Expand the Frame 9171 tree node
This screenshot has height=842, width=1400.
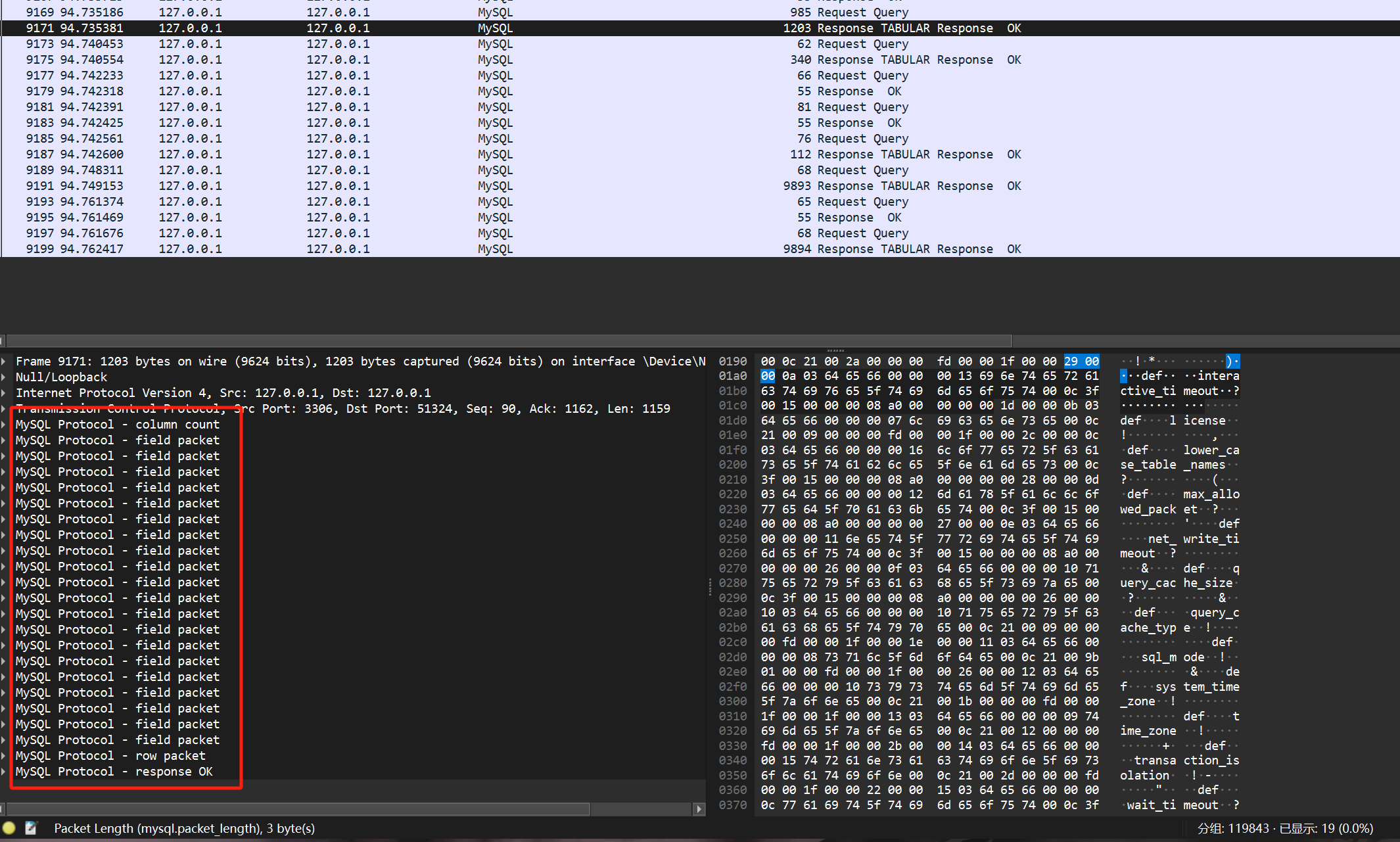click(x=5, y=362)
